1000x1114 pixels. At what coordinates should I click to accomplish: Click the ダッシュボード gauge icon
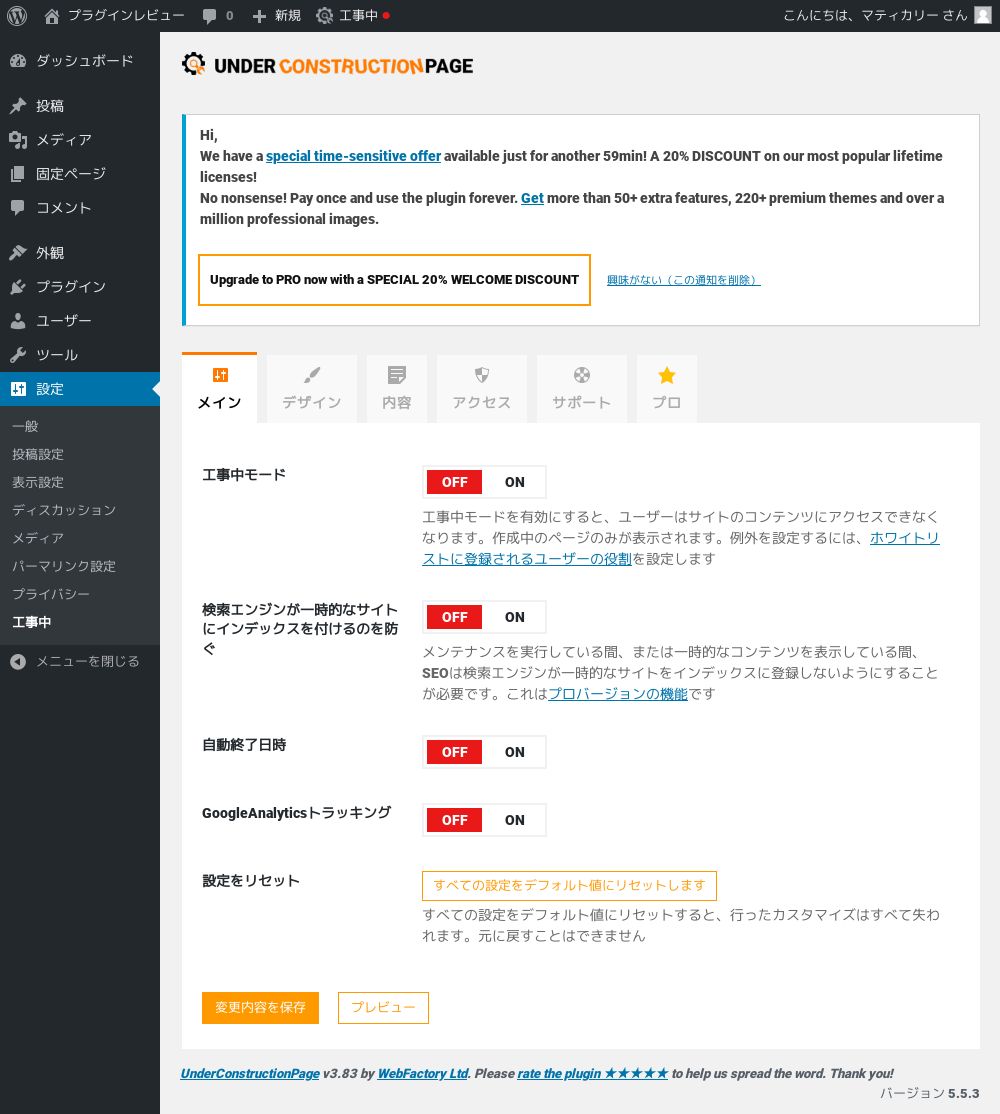[x=18, y=61]
